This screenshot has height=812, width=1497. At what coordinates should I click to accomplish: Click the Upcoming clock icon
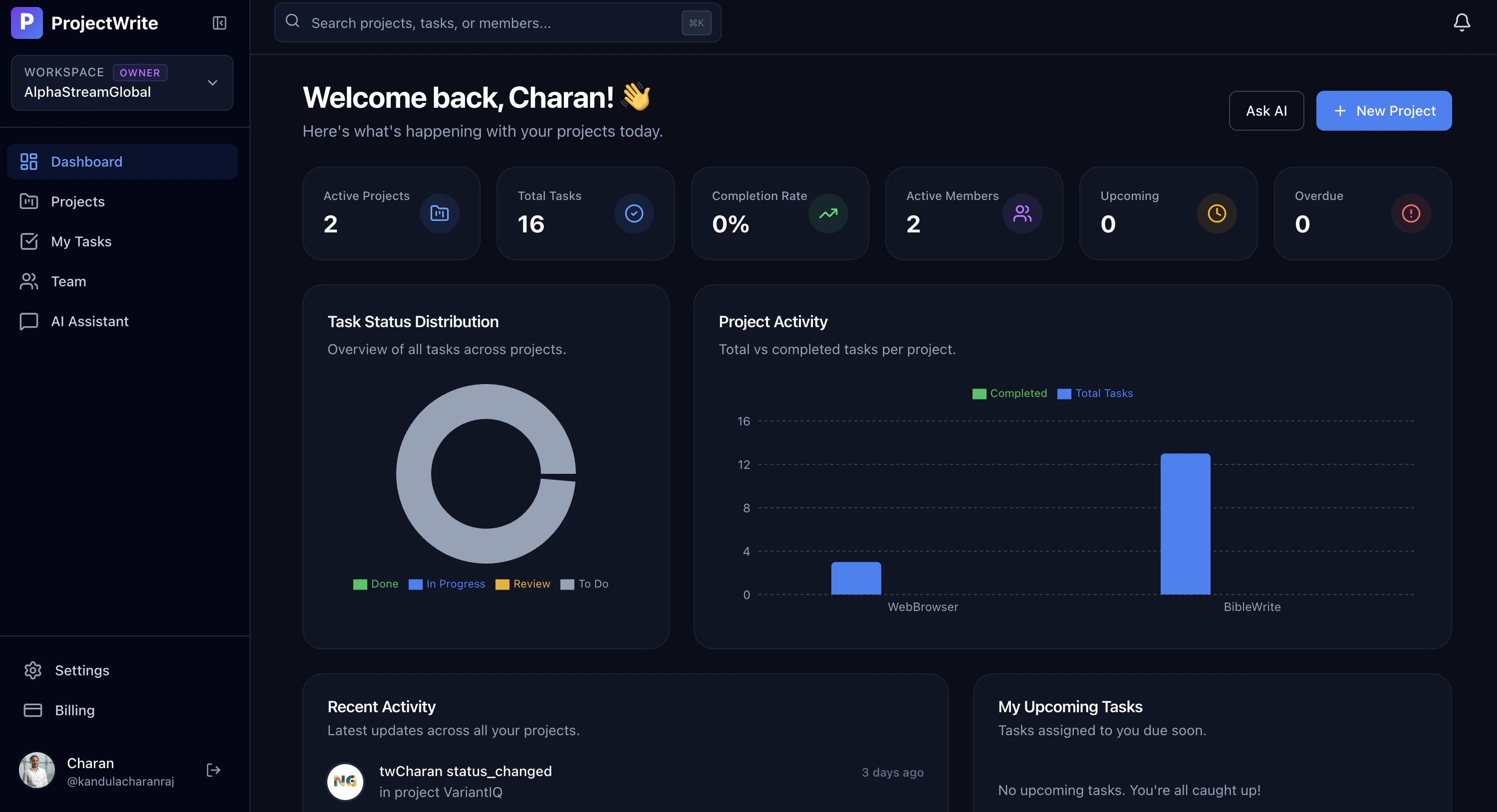point(1217,213)
